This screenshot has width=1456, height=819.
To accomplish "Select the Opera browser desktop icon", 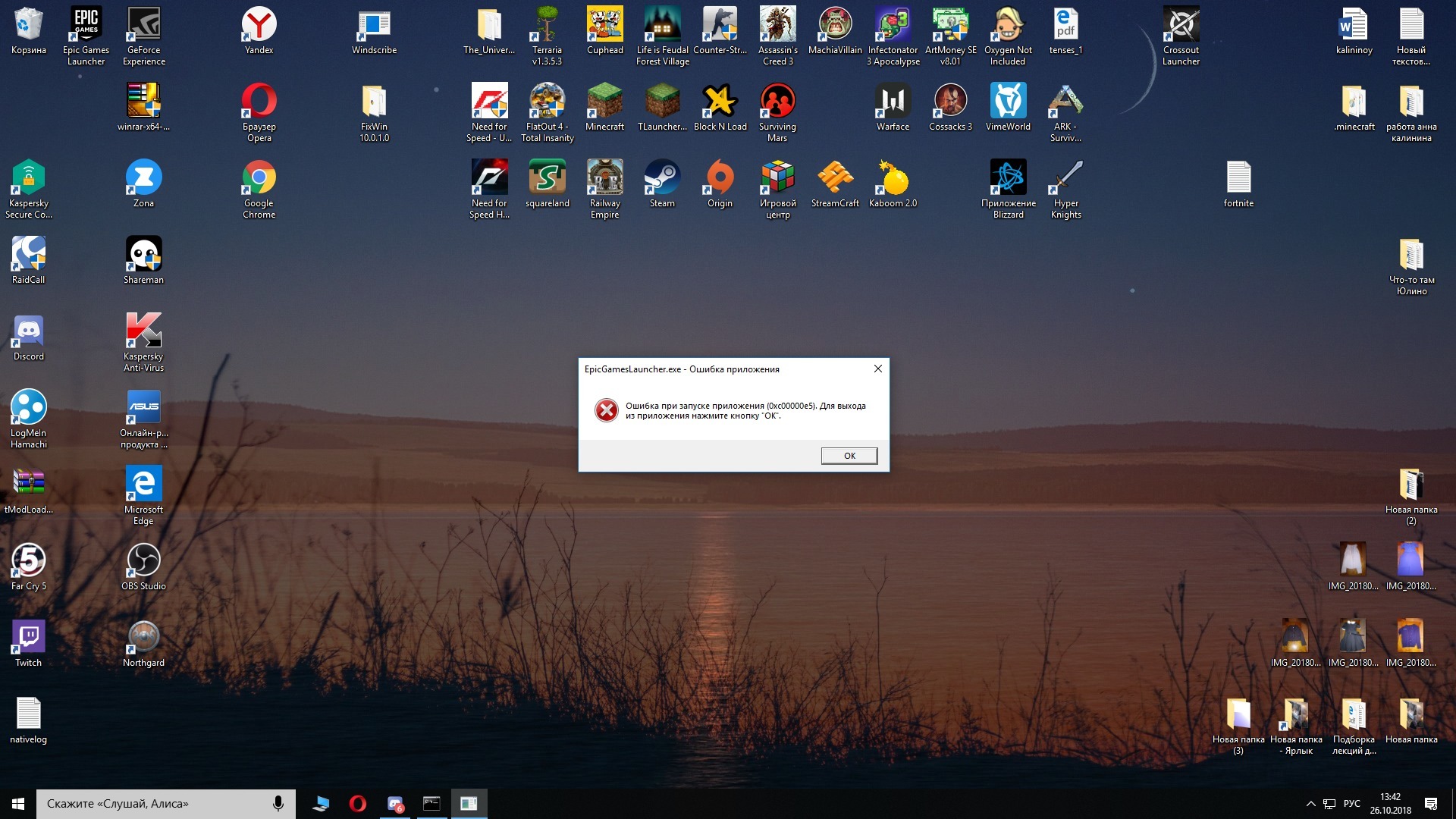I will click(259, 112).
